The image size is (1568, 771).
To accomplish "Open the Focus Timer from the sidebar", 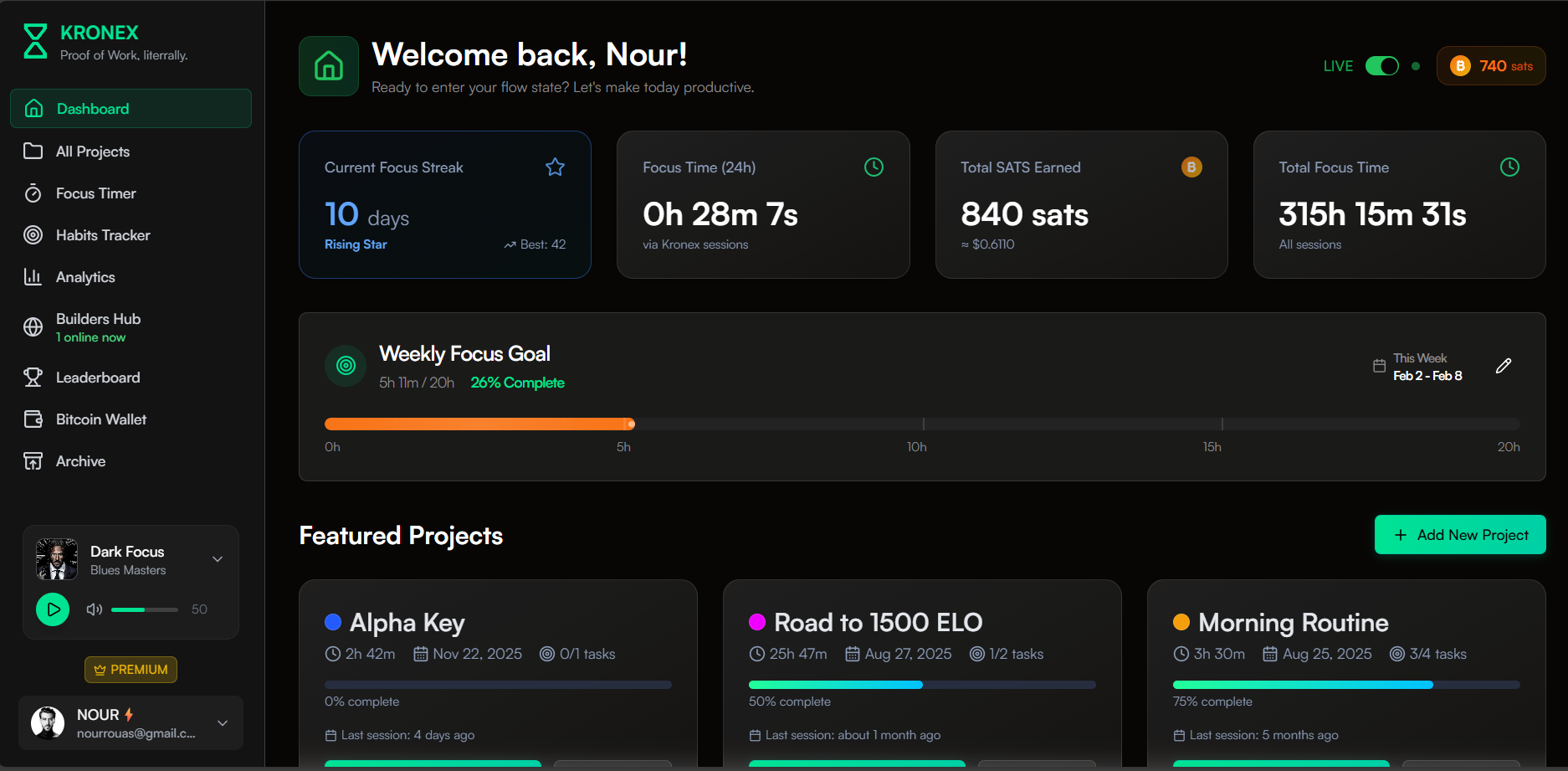I will [x=95, y=193].
